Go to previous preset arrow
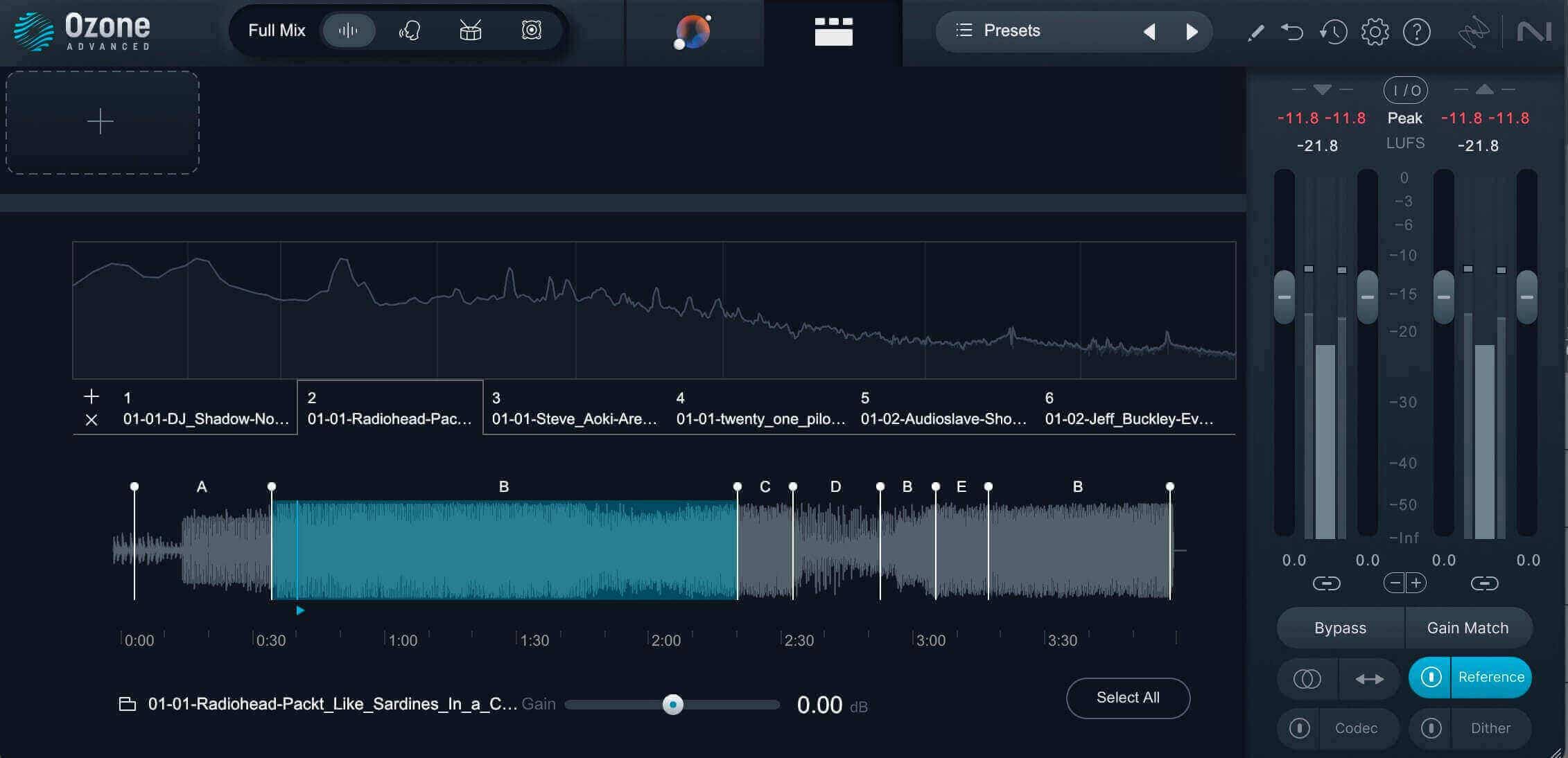This screenshot has height=758, width=1568. (x=1149, y=32)
